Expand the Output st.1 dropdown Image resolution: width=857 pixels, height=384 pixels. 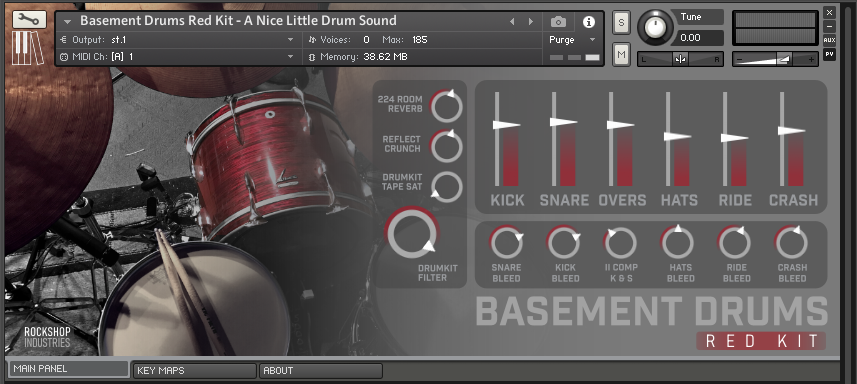click(291, 40)
